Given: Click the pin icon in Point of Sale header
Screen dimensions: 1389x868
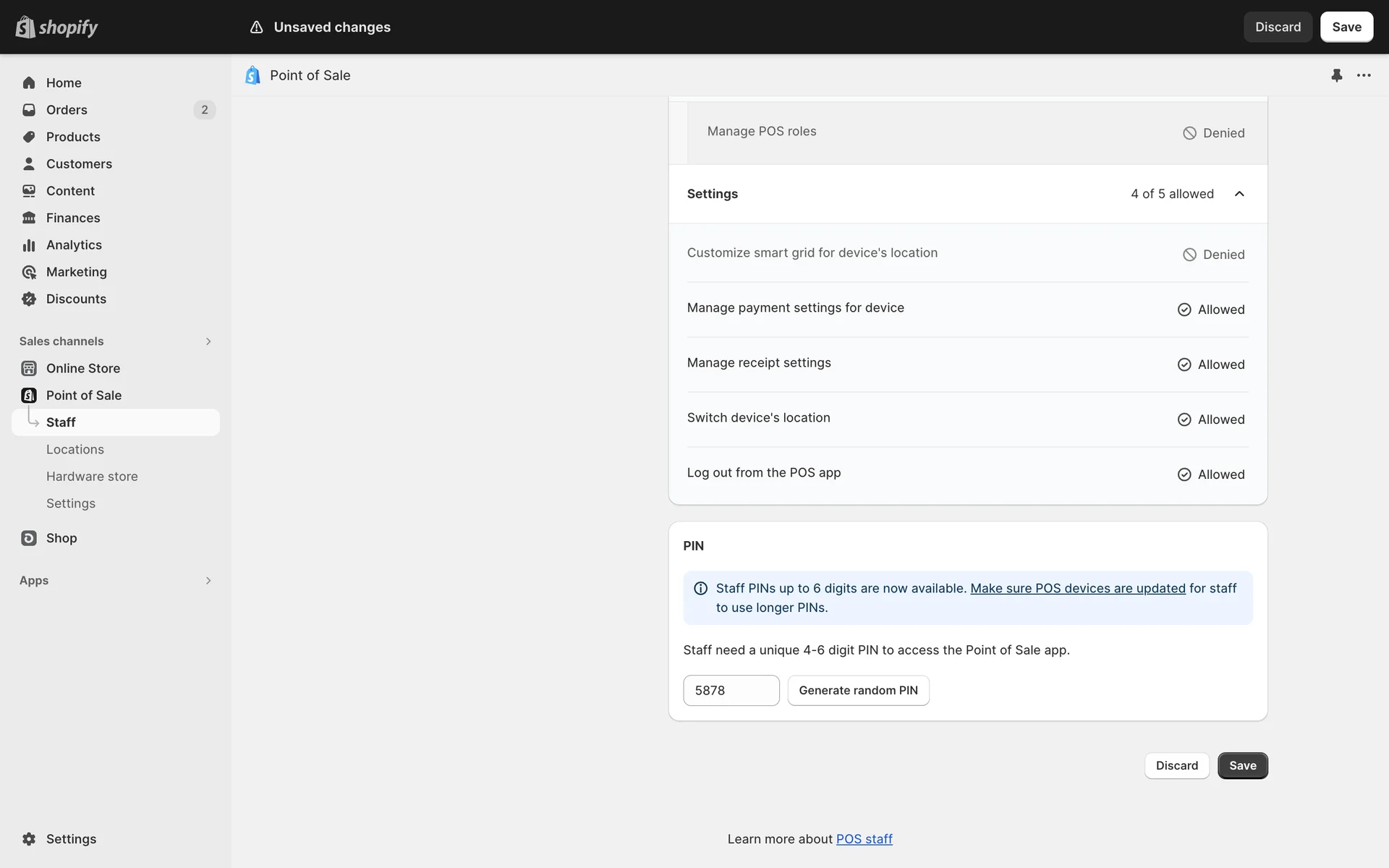Looking at the screenshot, I should click(1336, 75).
